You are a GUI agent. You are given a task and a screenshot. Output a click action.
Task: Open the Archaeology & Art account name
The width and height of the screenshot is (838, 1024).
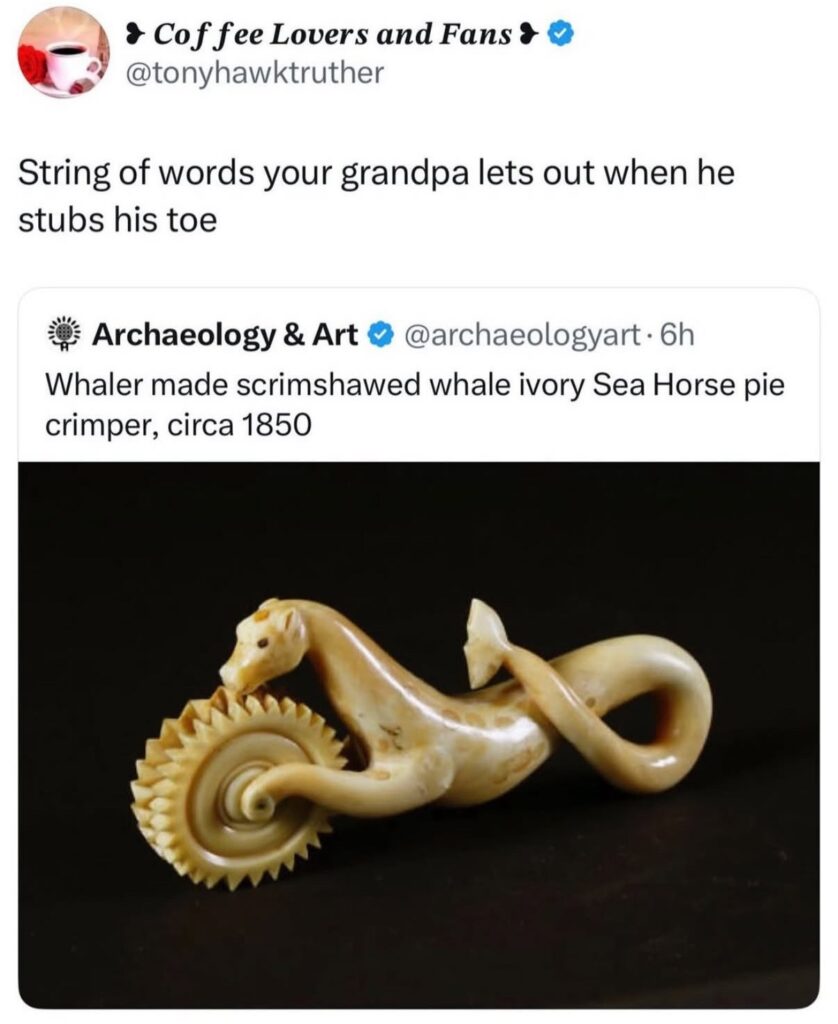pyautogui.click(x=225, y=335)
